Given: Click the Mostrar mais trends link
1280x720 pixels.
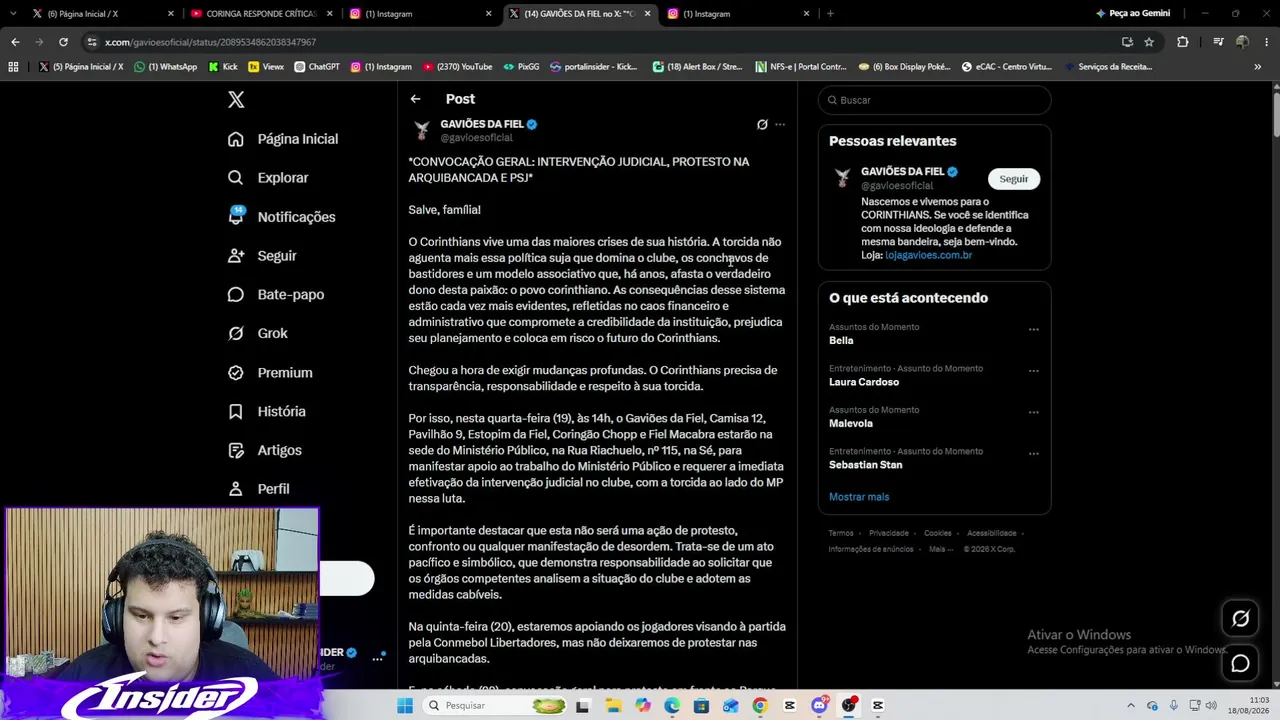Looking at the screenshot, I should pyautogui.click(x=859, y=497).
